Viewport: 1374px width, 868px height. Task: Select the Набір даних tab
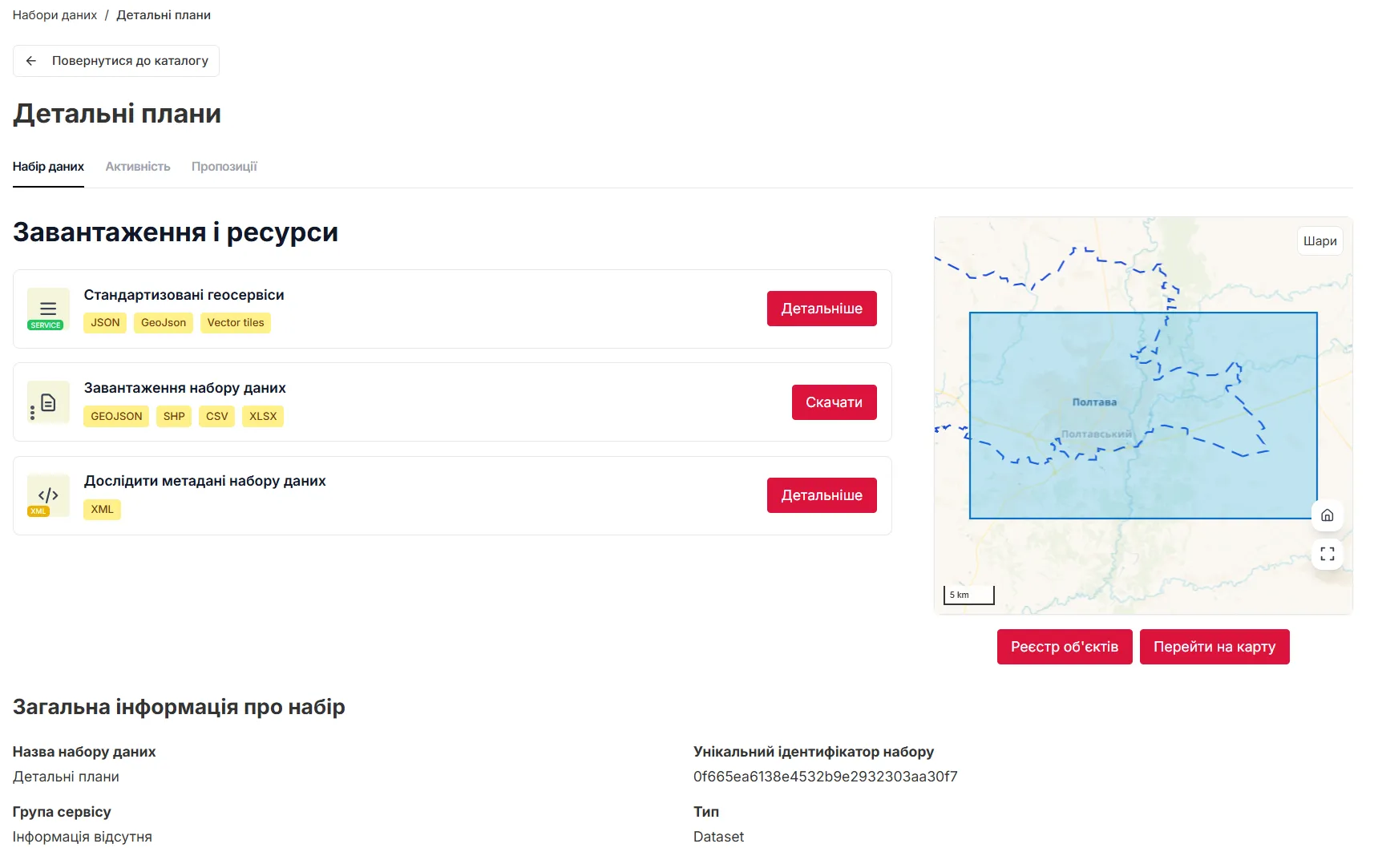point(48,167)
